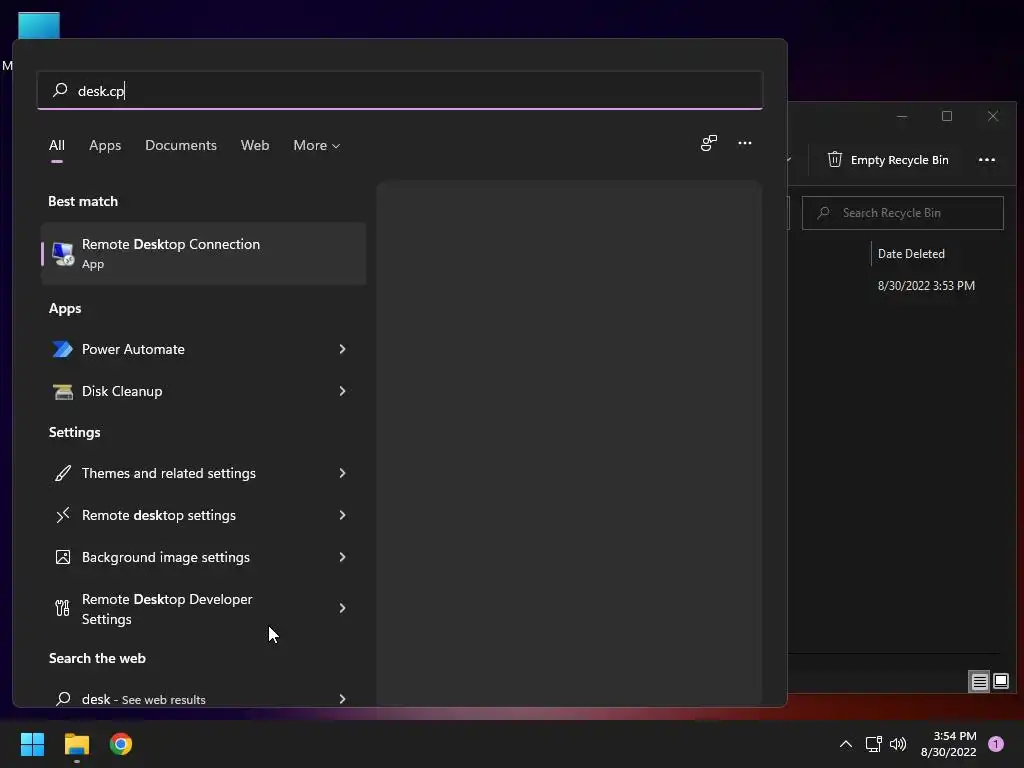This screenshot has height=768, width=1024.
Task: Expand Remote desktop settings chevron
Action: 342,515
